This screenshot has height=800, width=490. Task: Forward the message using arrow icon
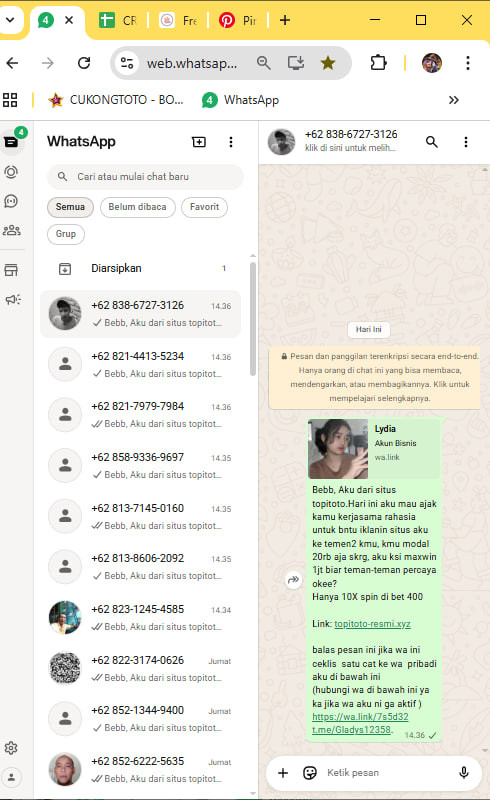pyautogui.click(x=293, y=580)
